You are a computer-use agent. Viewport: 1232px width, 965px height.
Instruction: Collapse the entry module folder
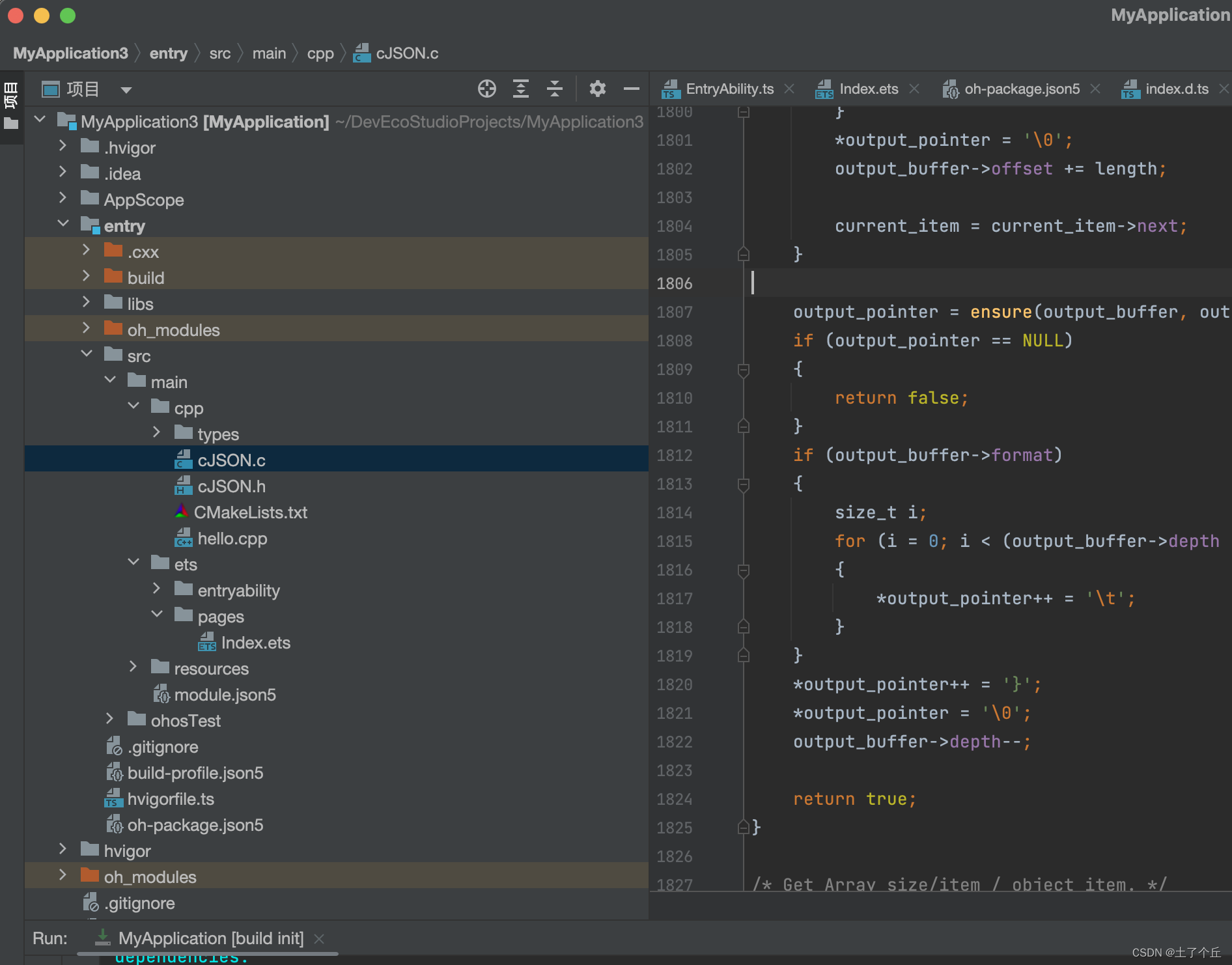point(63,224)
